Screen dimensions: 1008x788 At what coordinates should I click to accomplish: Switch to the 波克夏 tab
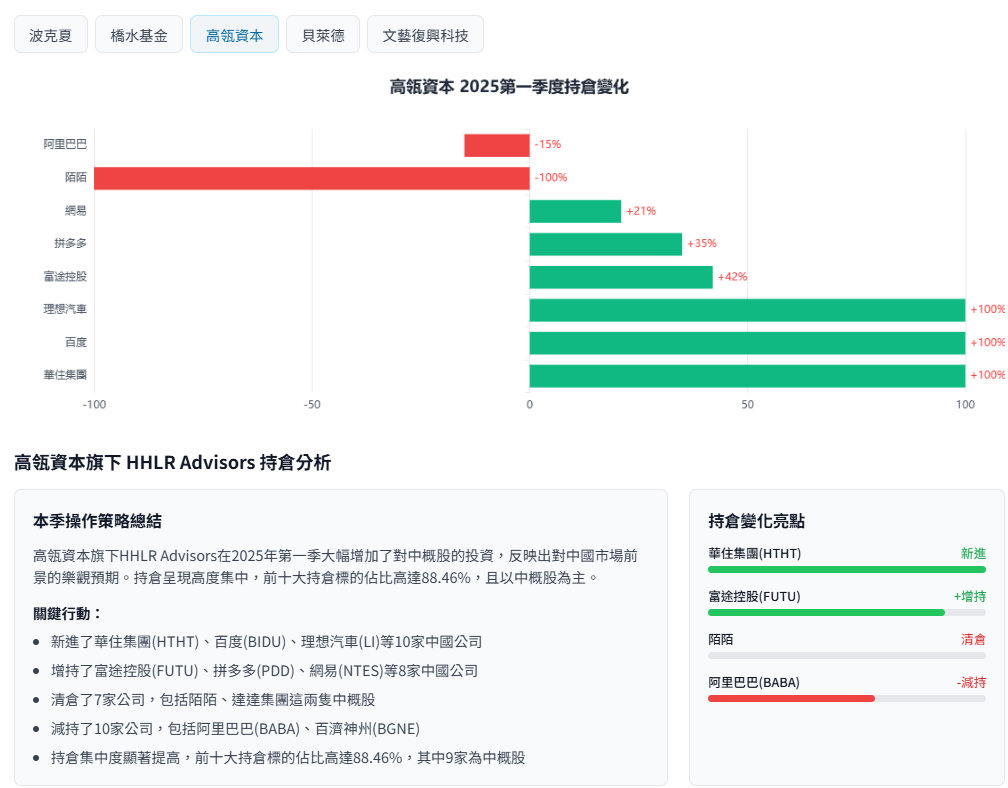(51, 35)
